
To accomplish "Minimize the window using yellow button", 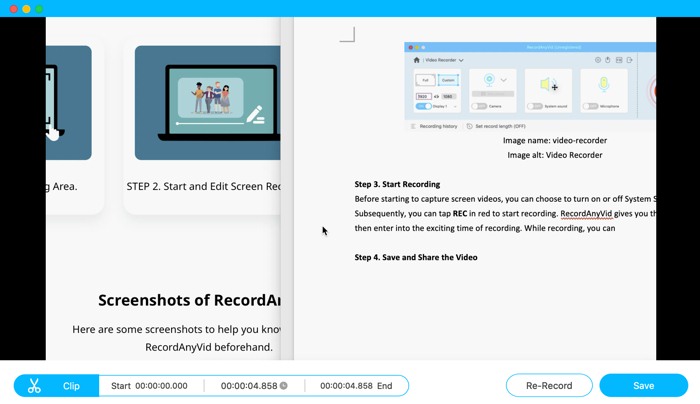I will [26, 9].
